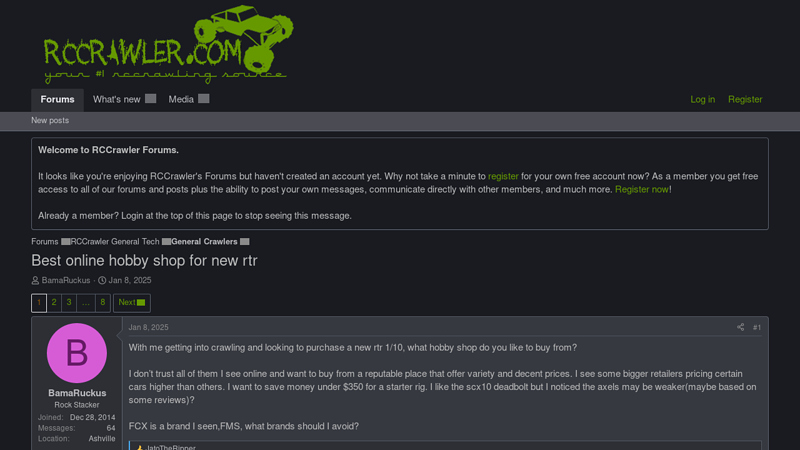Expand the What's new dropdown arrow
This screenshot has height=450, width=800.
[151, 99]
